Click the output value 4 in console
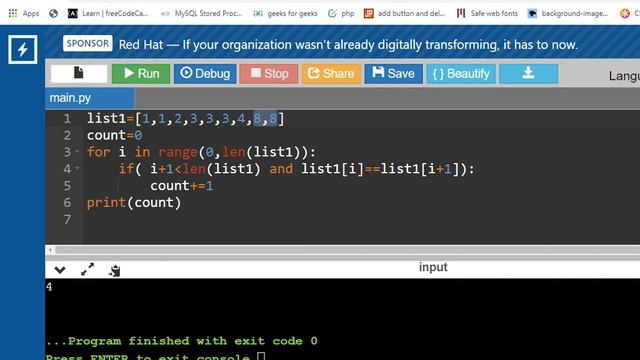Image resolution: width=640 pixels, height=360 pixels. click(49, 287)
